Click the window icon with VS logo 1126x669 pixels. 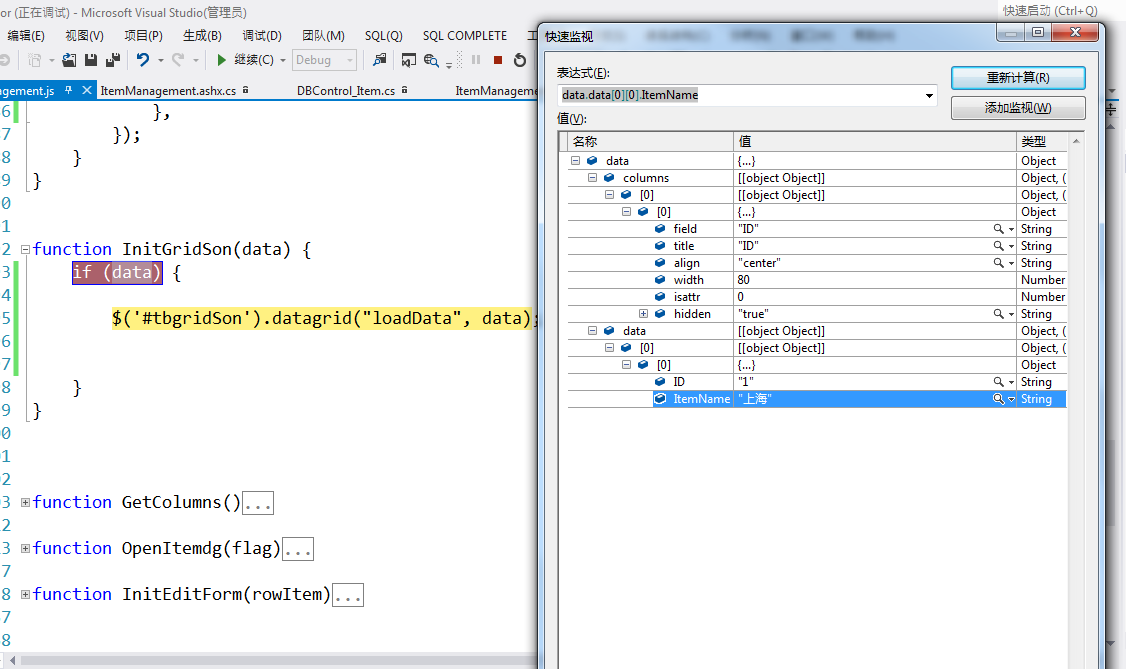tap(409, 60)
